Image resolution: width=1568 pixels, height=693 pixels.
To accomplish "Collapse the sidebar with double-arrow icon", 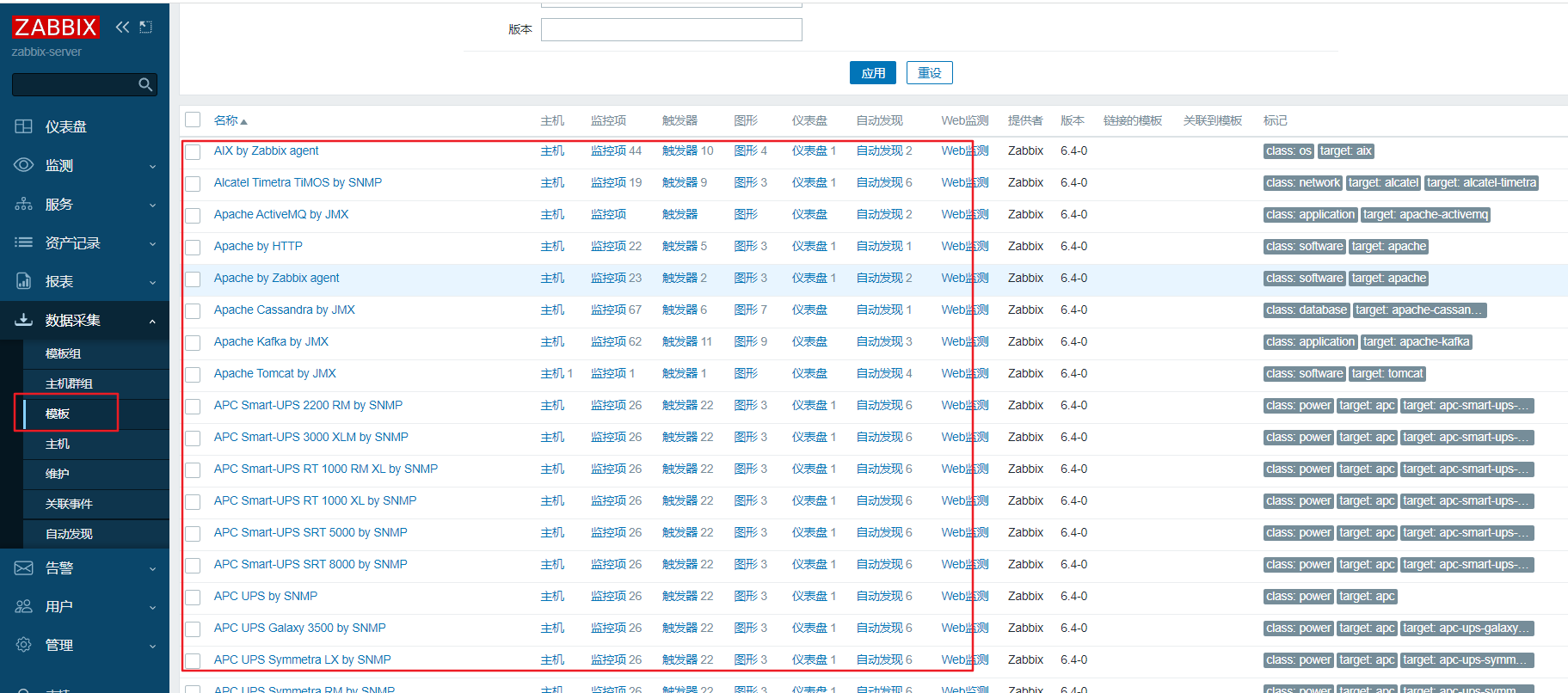I will pyautogui.click(x=123, y=27).
